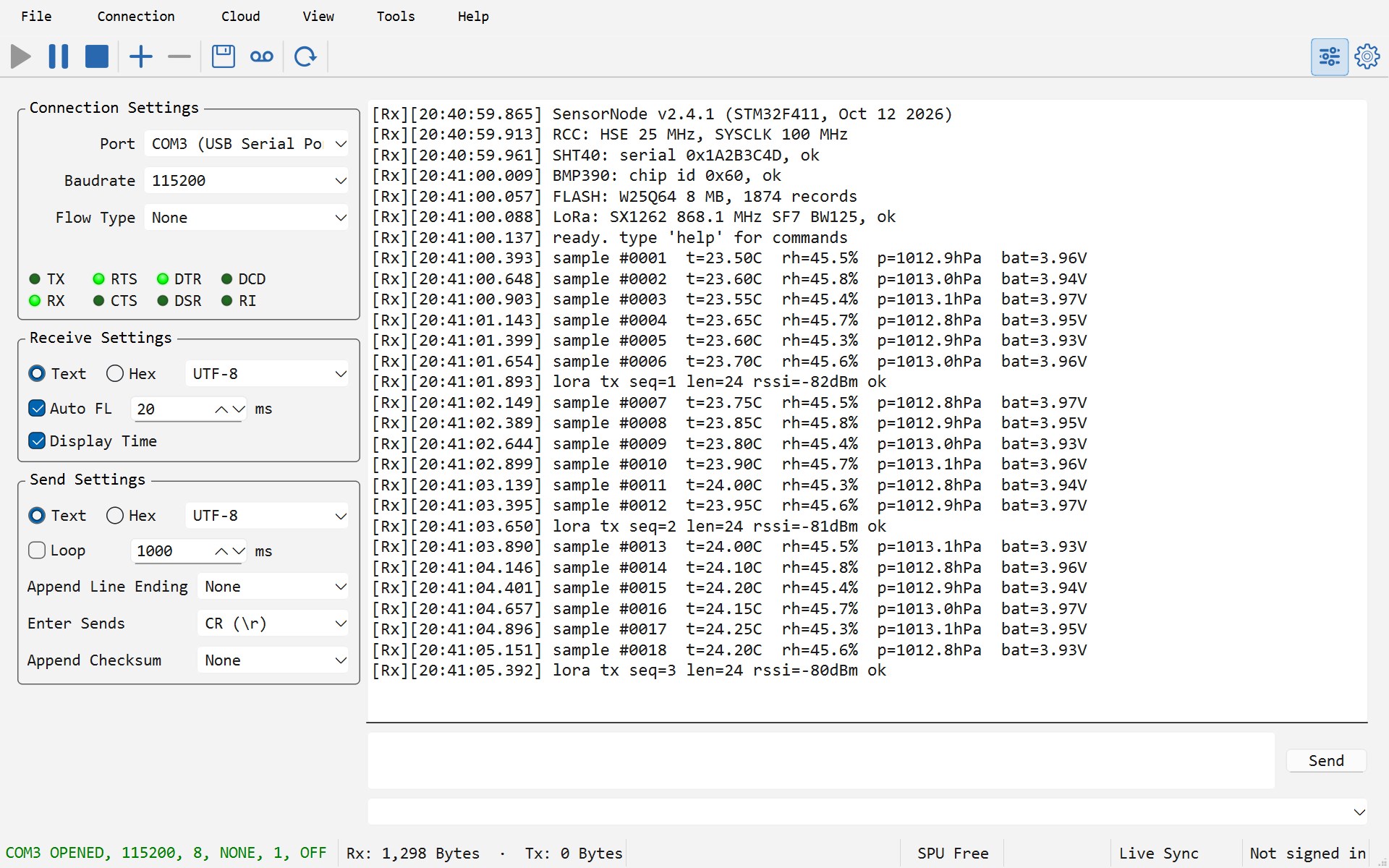1389x868 pixels.
Task: Click the DSR indicator light
Action: 163,301
